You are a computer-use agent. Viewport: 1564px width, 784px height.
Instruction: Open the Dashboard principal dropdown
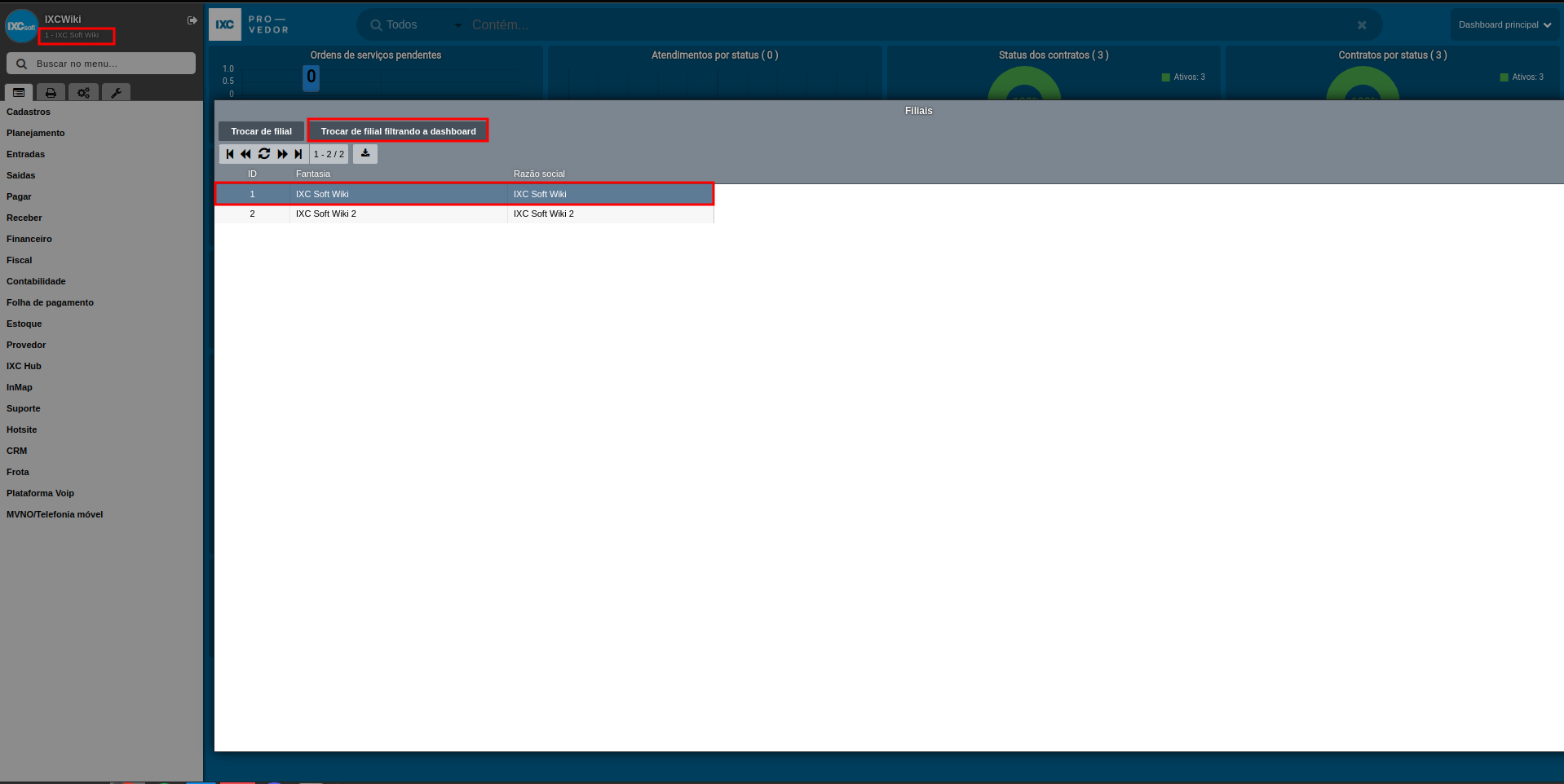point(1504,24)
